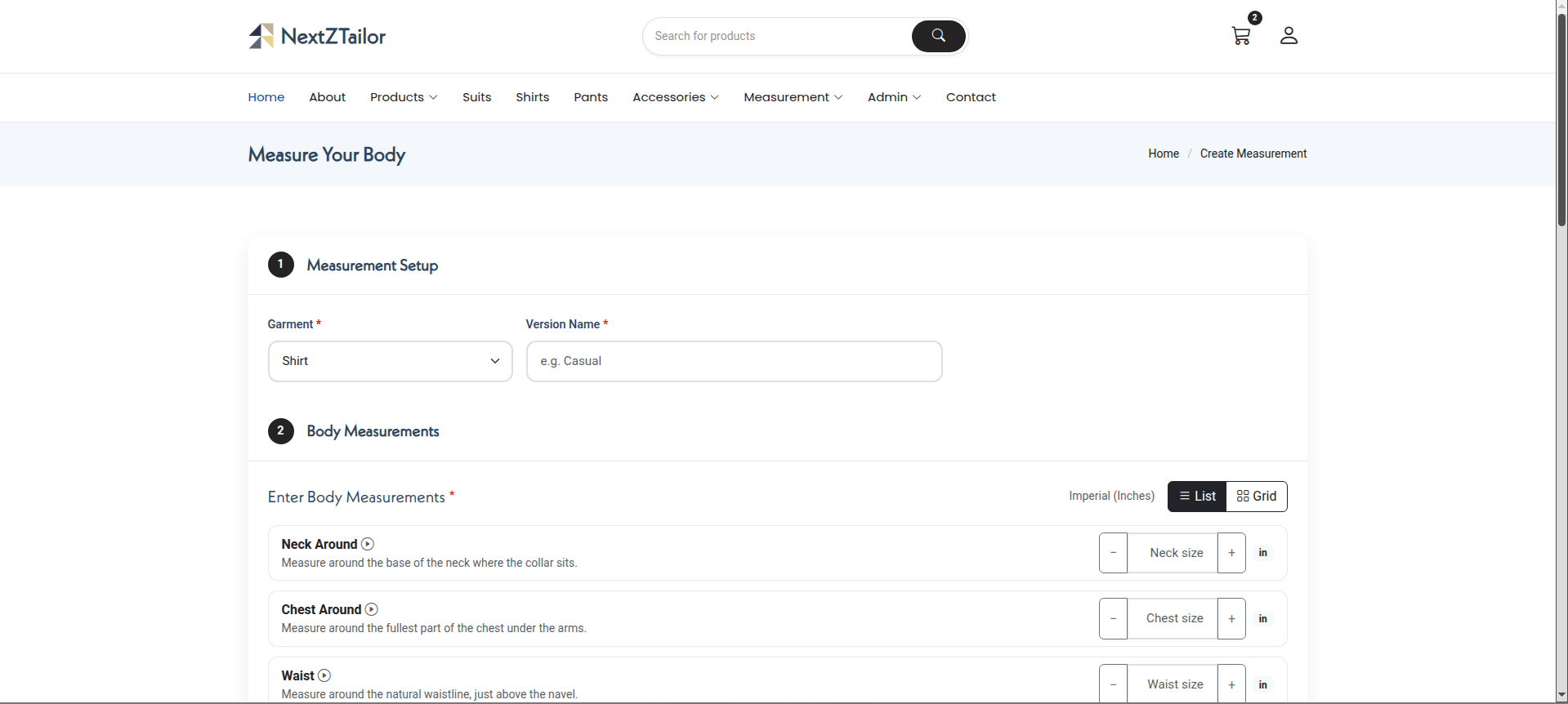Click the 'in' unit beside Waist size

pyautogui.click(x=1262, y=685)
